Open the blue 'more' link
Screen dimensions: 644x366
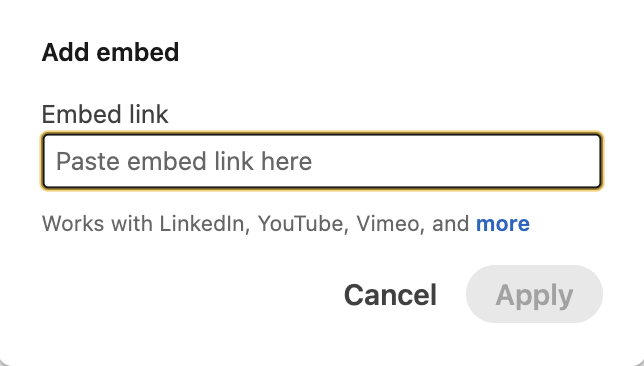coord(503,223)
